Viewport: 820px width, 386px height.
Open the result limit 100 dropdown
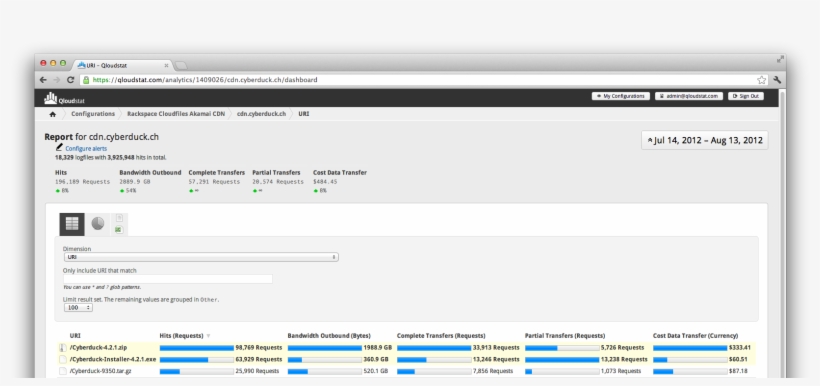78,308
